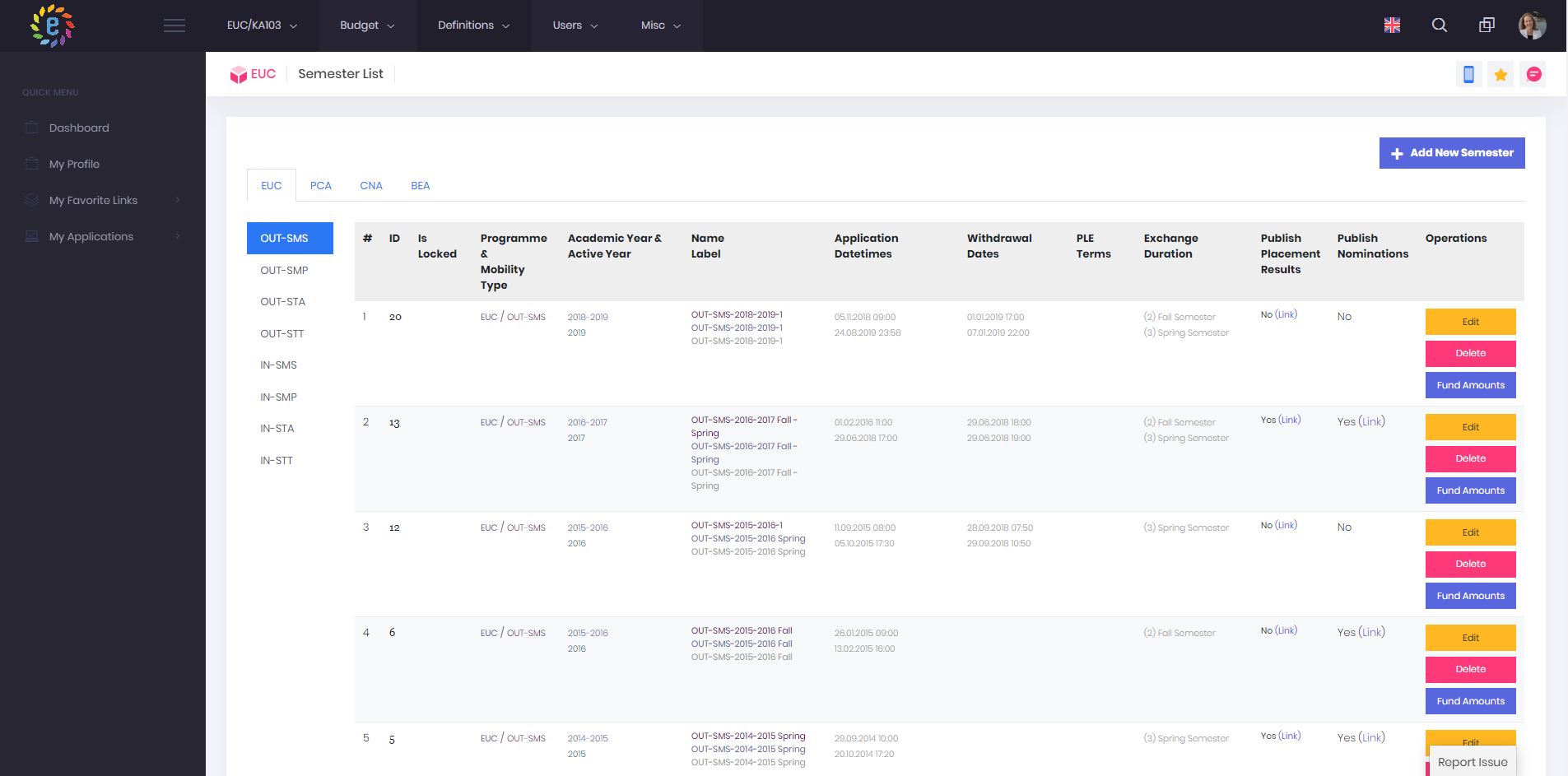The width and height of the screenshot is (1568, 776).
Task: Click EUC / OUT-SMS in row 3
Action: 513,527
